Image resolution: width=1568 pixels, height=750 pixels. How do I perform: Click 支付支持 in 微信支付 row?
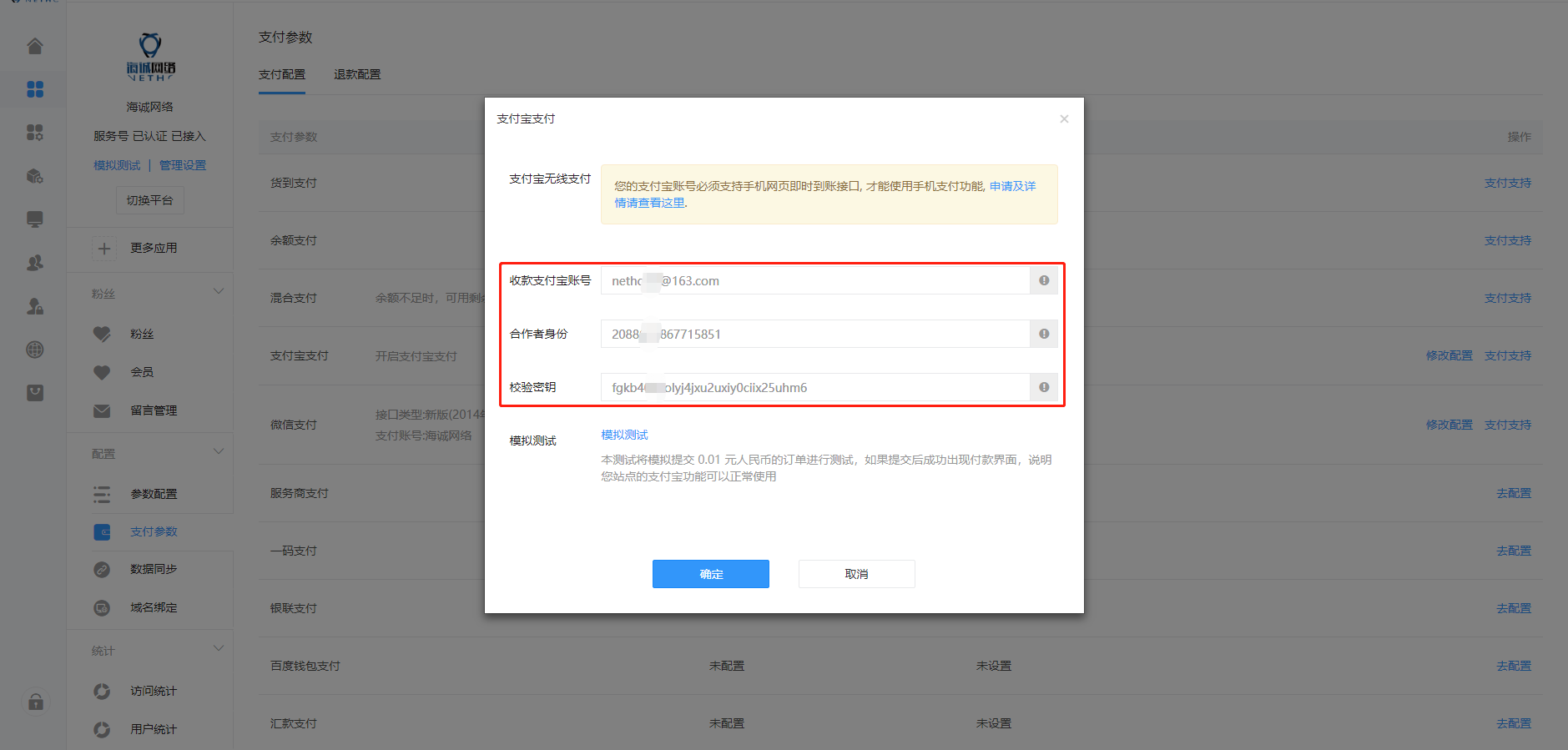1508,425
